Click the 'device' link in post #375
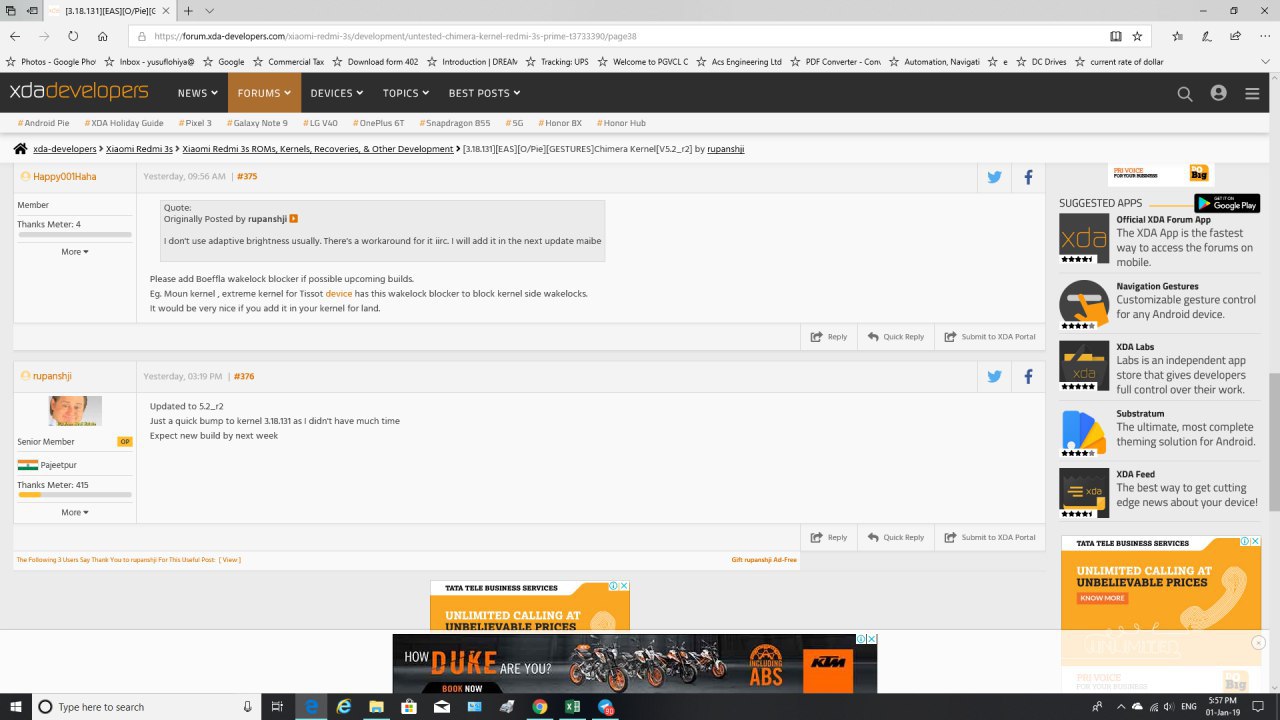 (339, 294)
